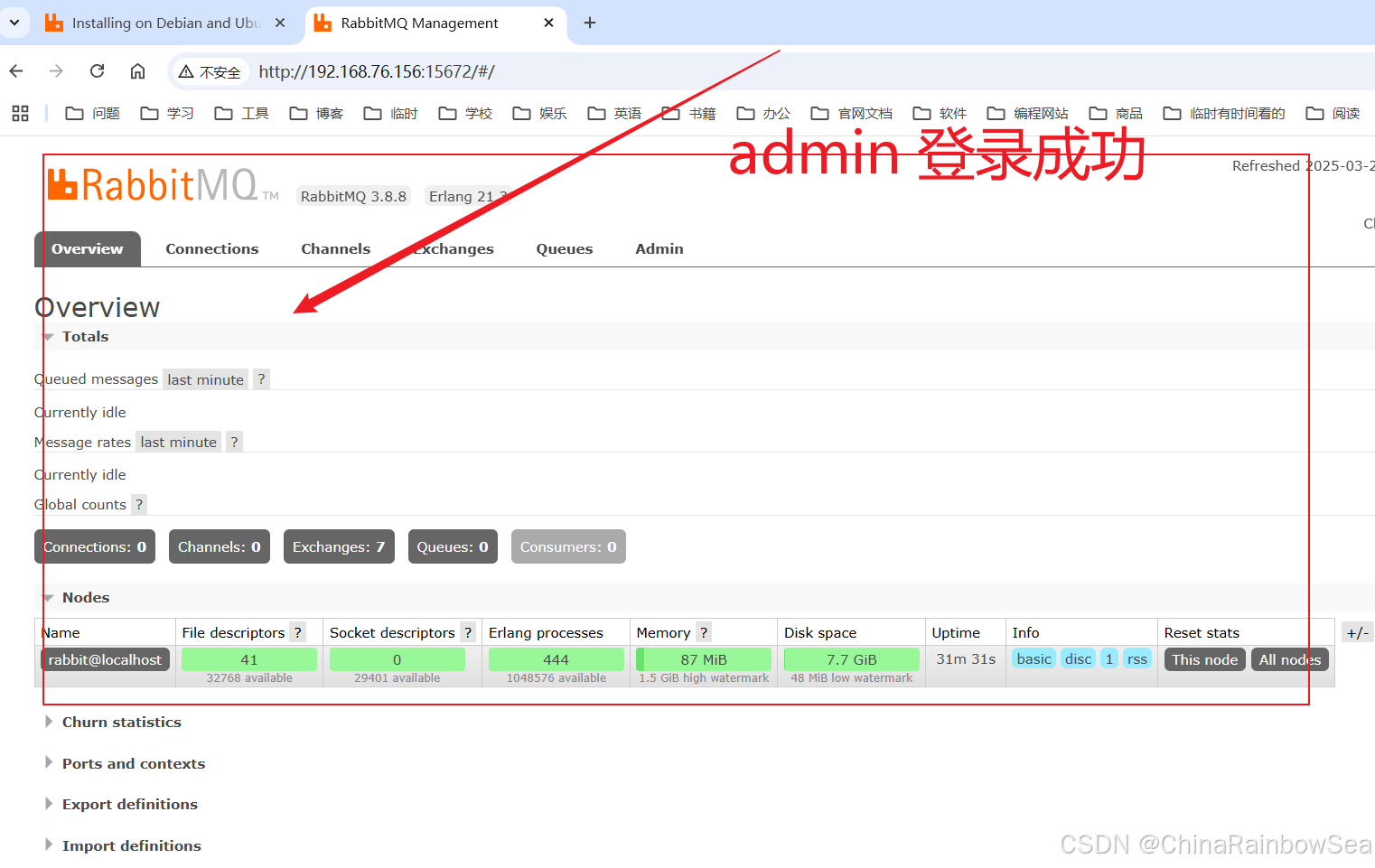Viewport: 1375px width, 868px height.
Task: Open the 工具 bookmark folder
Action: point(241,113)
